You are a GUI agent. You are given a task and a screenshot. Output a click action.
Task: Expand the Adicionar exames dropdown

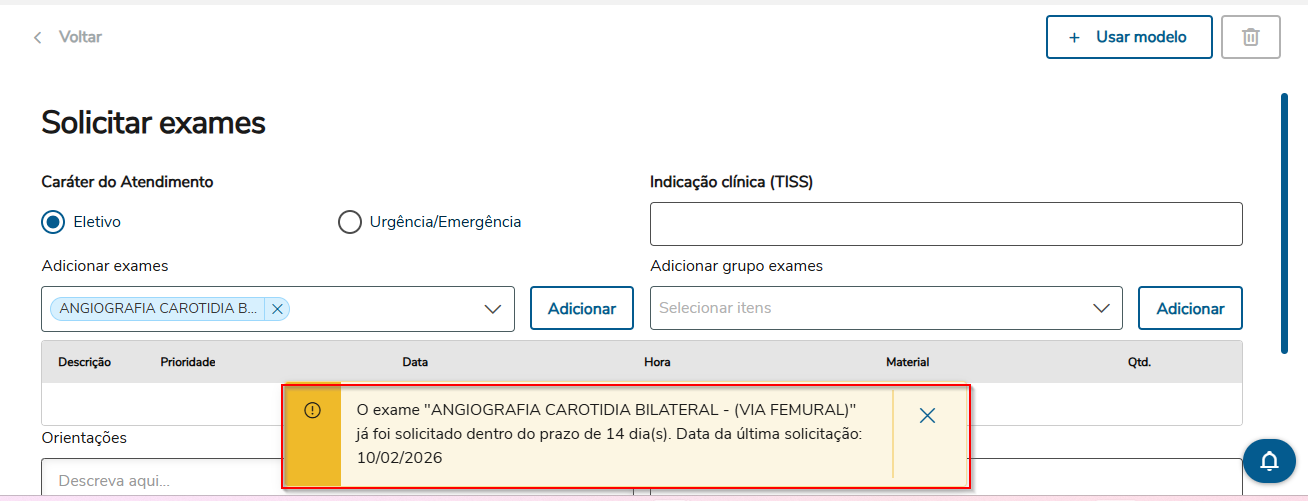[x=492, y=309]
